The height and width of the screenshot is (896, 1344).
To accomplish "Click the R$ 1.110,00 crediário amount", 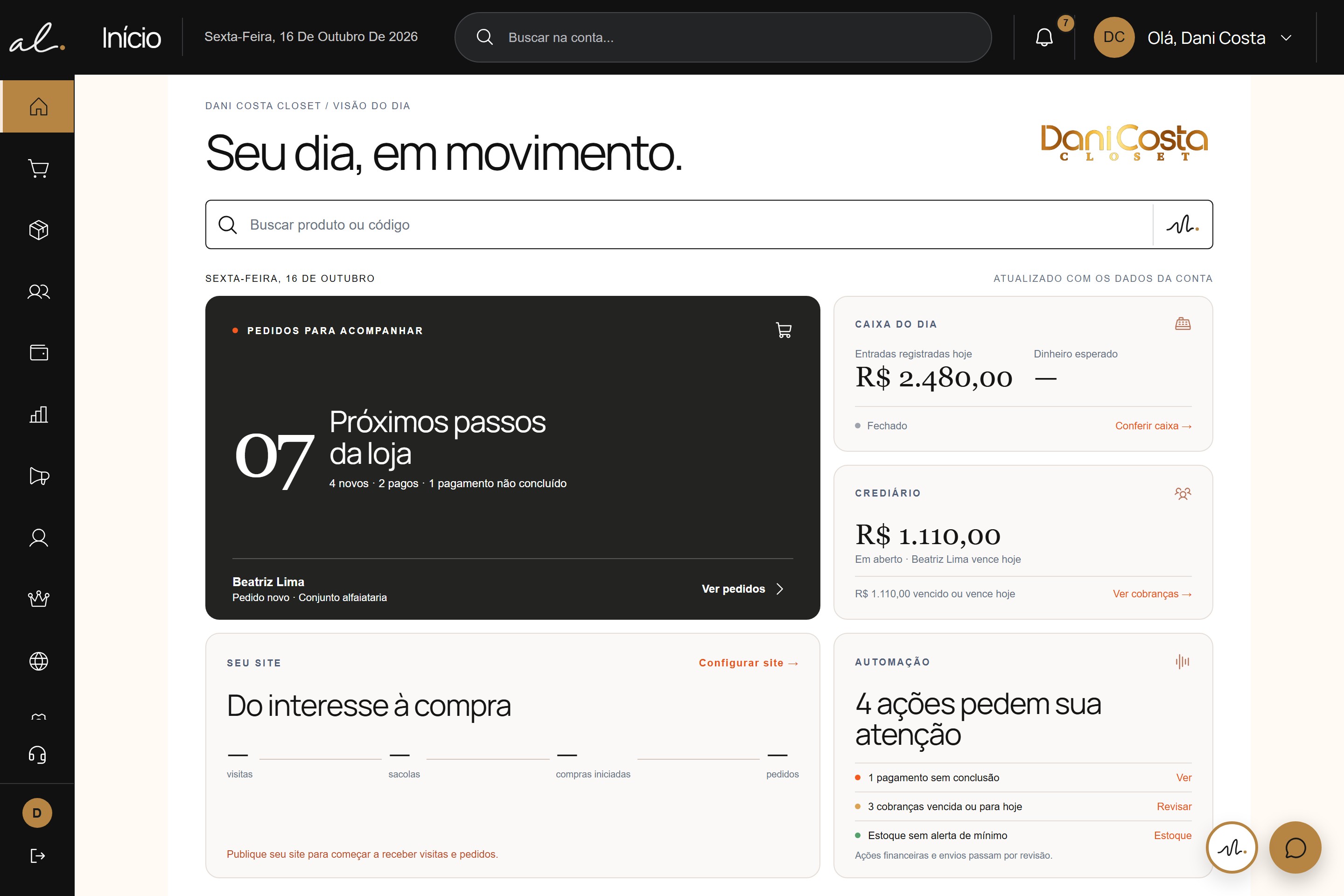I will coord(927,535).
